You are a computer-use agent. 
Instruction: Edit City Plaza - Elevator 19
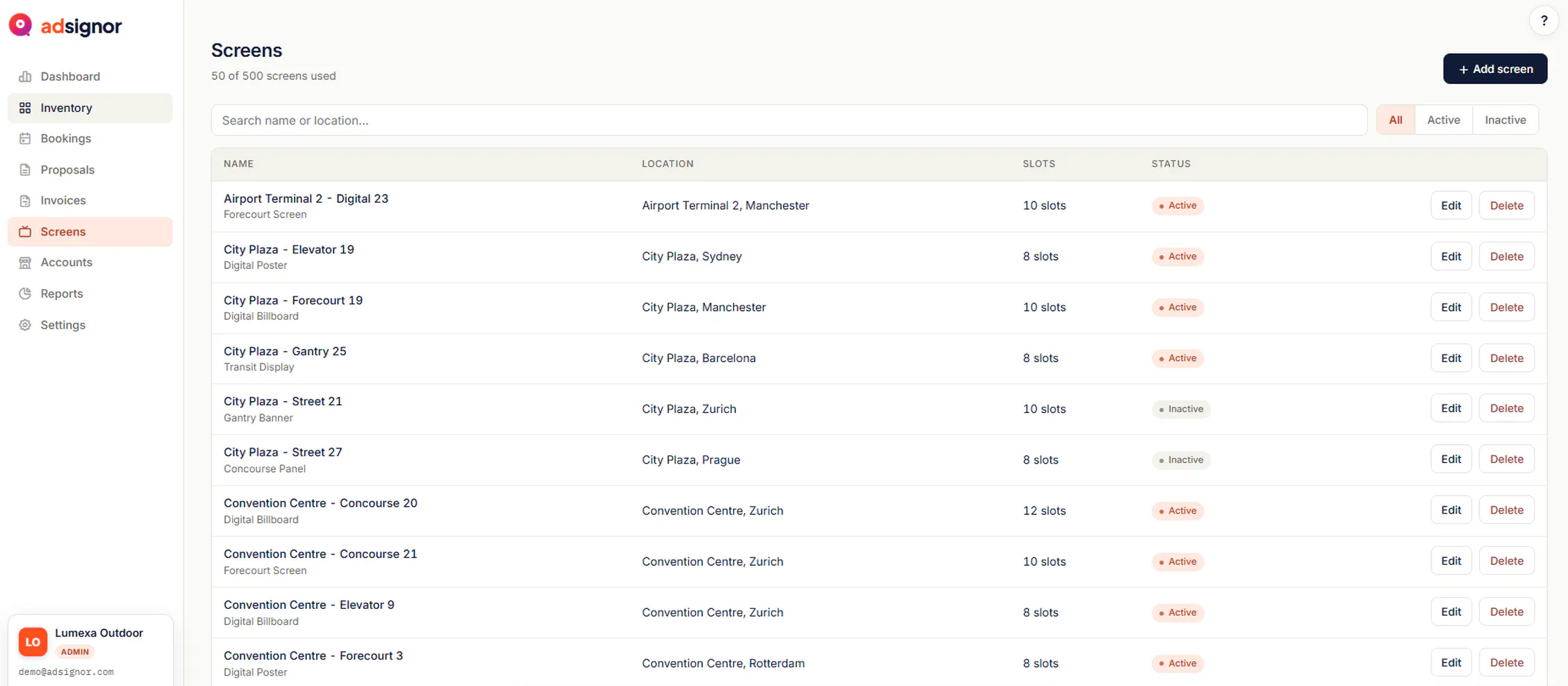[x=1451, y=256]
